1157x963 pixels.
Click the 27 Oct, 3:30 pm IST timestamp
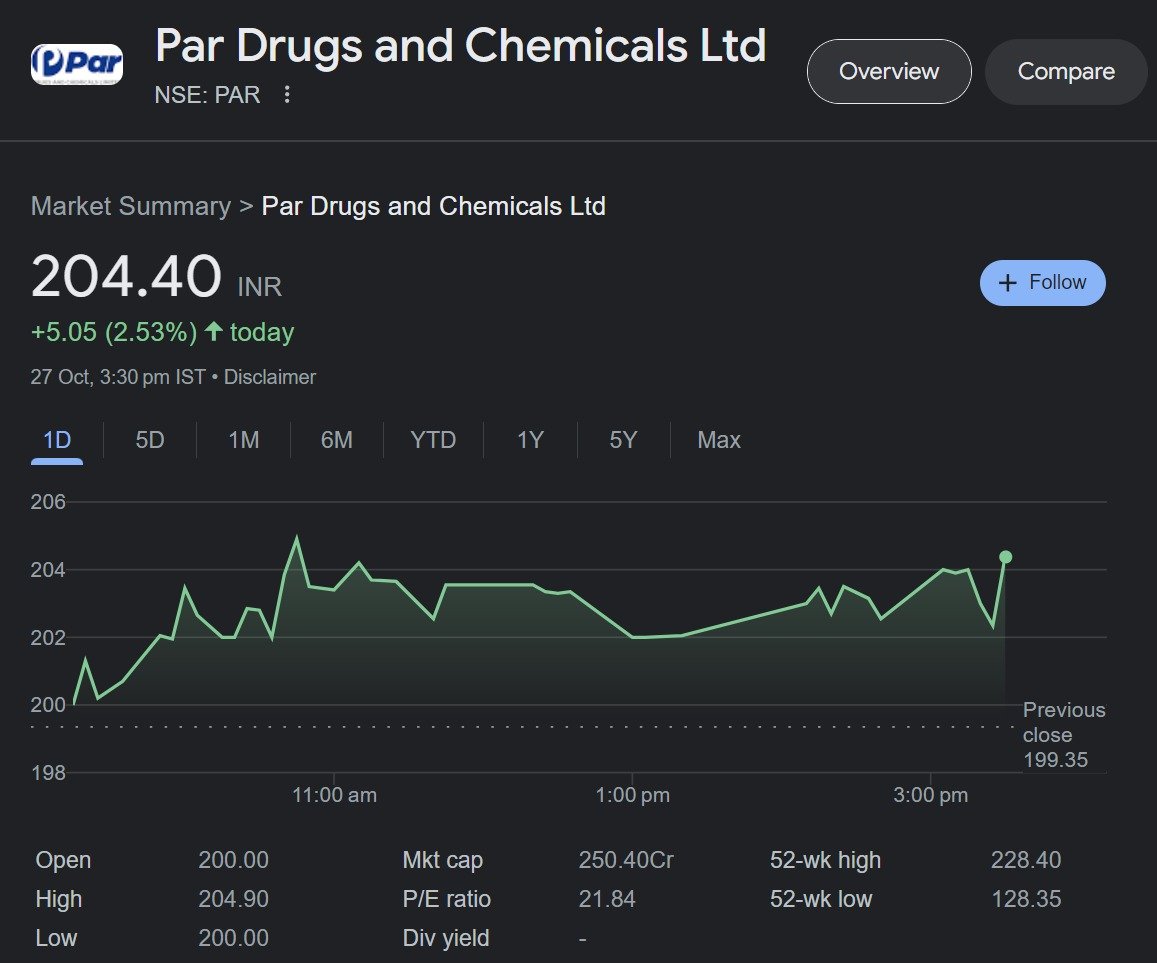pyautogui.click(x=117, y=377)
